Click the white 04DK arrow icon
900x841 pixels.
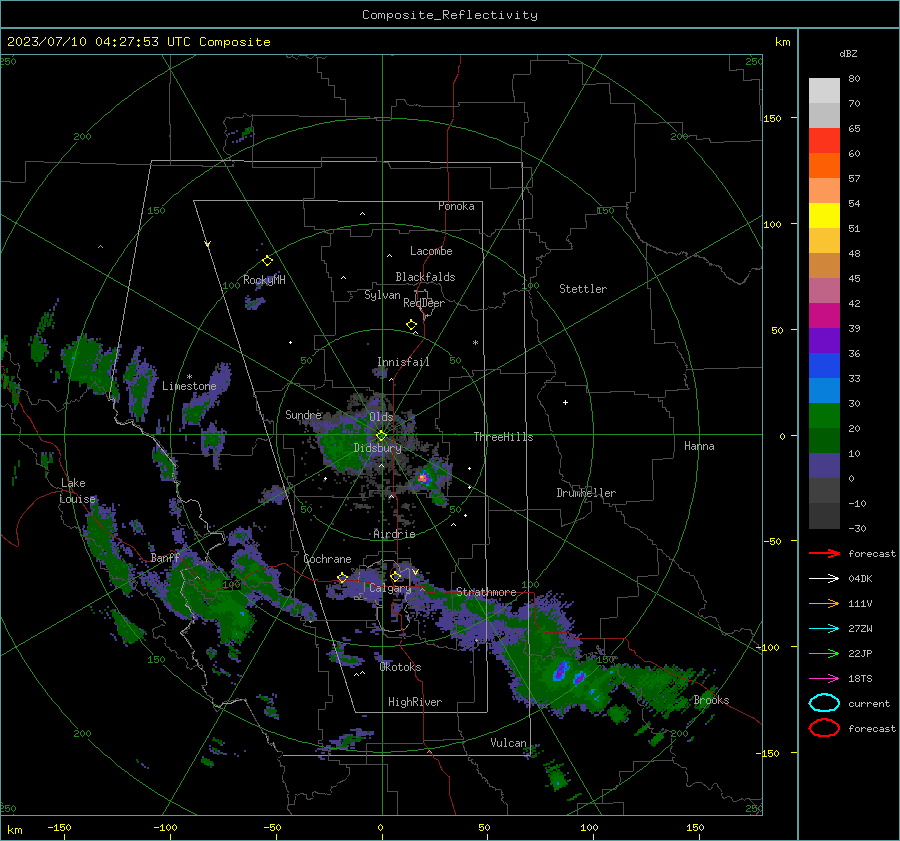(824, 578)
